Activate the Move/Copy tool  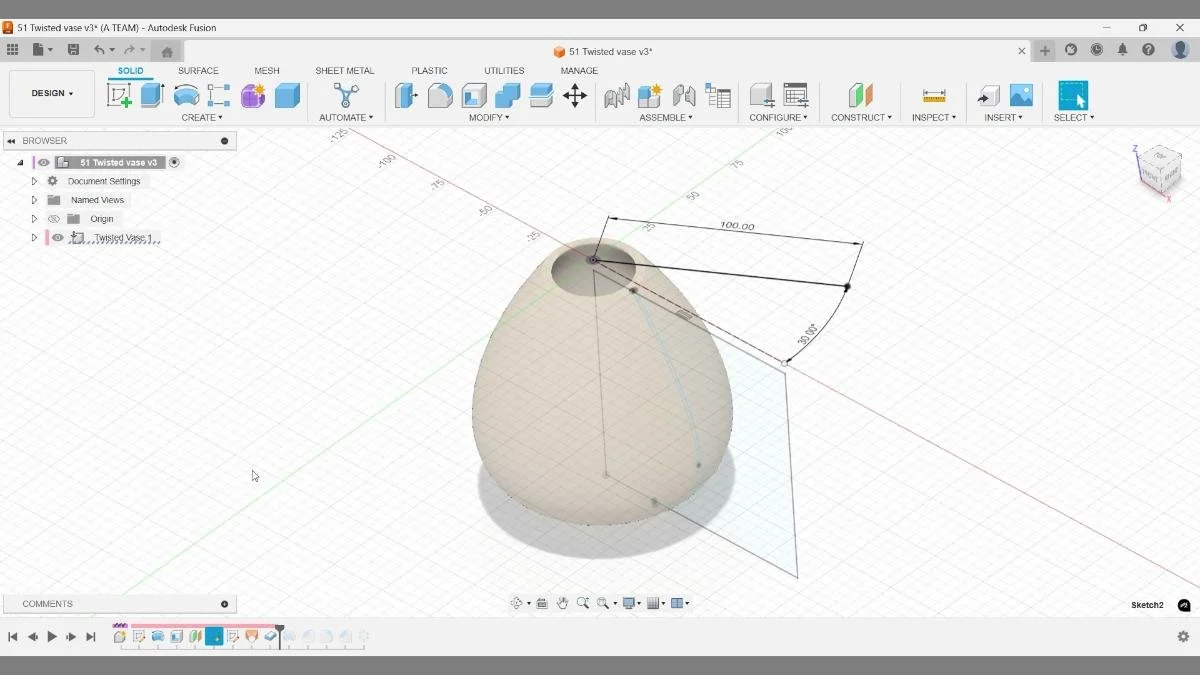[575, 95]
